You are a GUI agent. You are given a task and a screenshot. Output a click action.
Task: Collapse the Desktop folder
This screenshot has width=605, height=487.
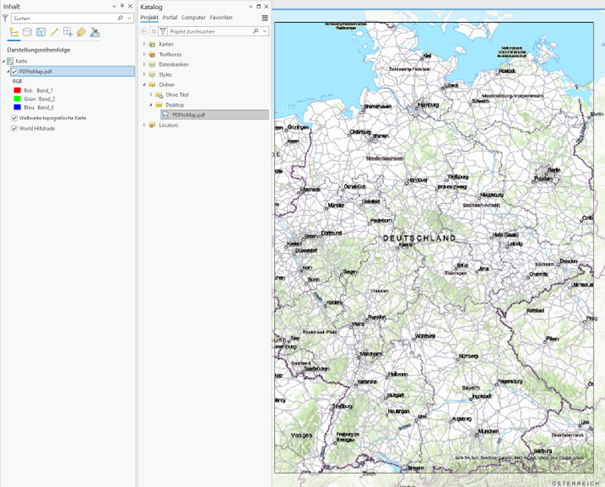[x=151, y=105]
